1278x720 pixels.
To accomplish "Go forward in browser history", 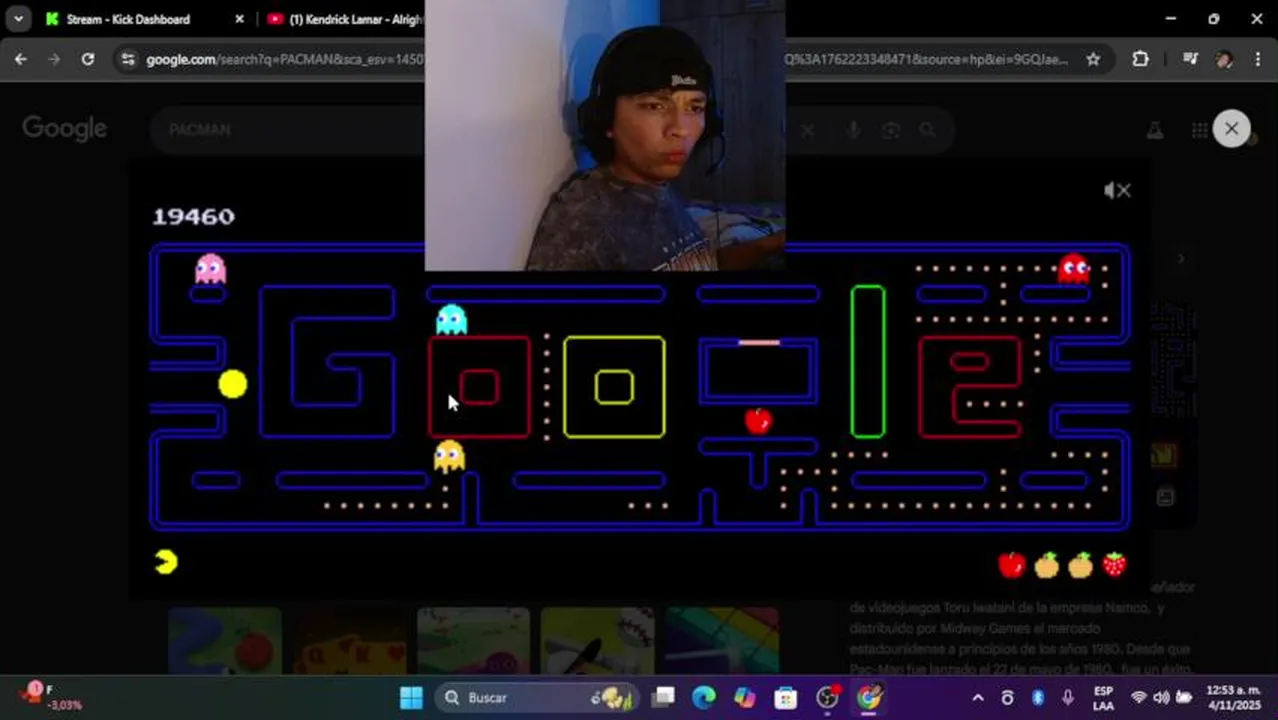I will 54,59.
